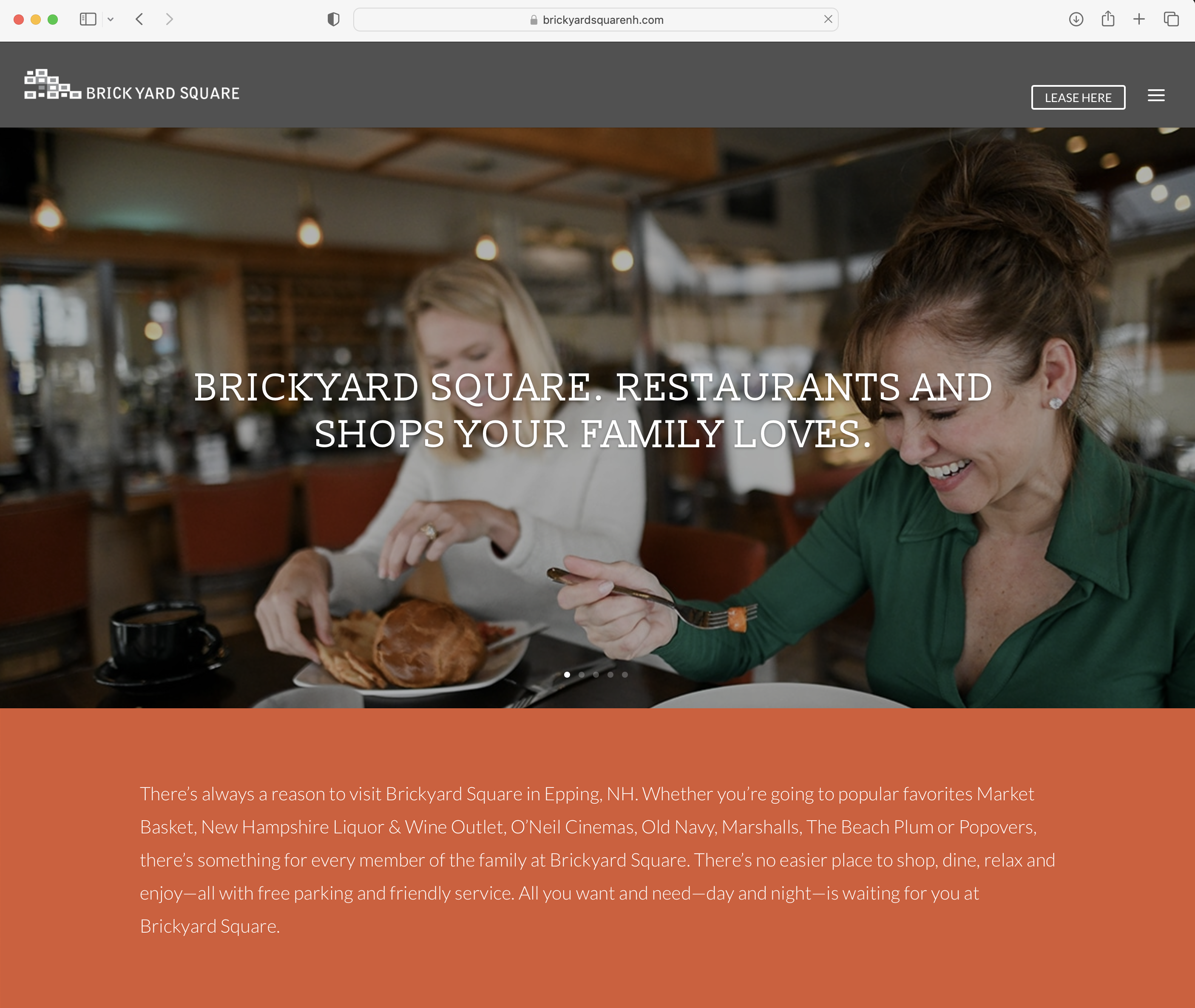Stop loading with the address bar X
The width and height of the screenshot is (1195, 1008).
828,20
